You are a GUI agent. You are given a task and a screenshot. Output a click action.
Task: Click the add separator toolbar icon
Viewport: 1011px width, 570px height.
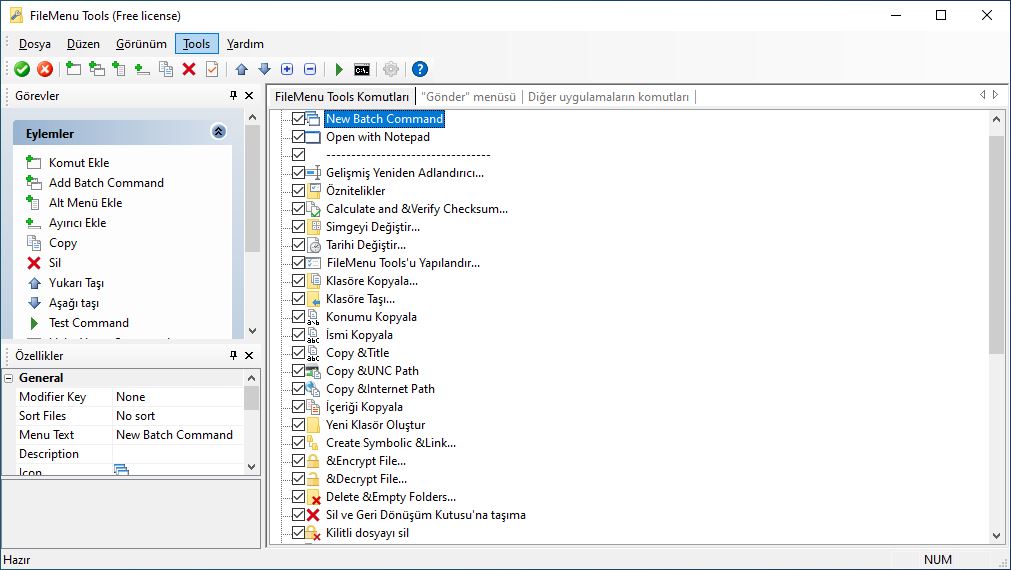[x=142, y=69]
